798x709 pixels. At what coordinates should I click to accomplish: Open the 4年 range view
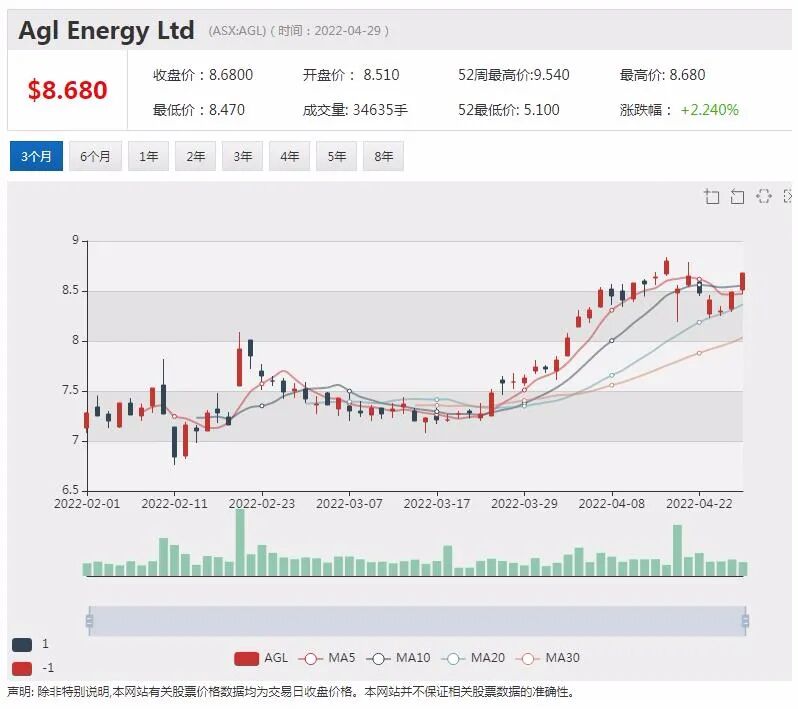click(x=290, y=156)
